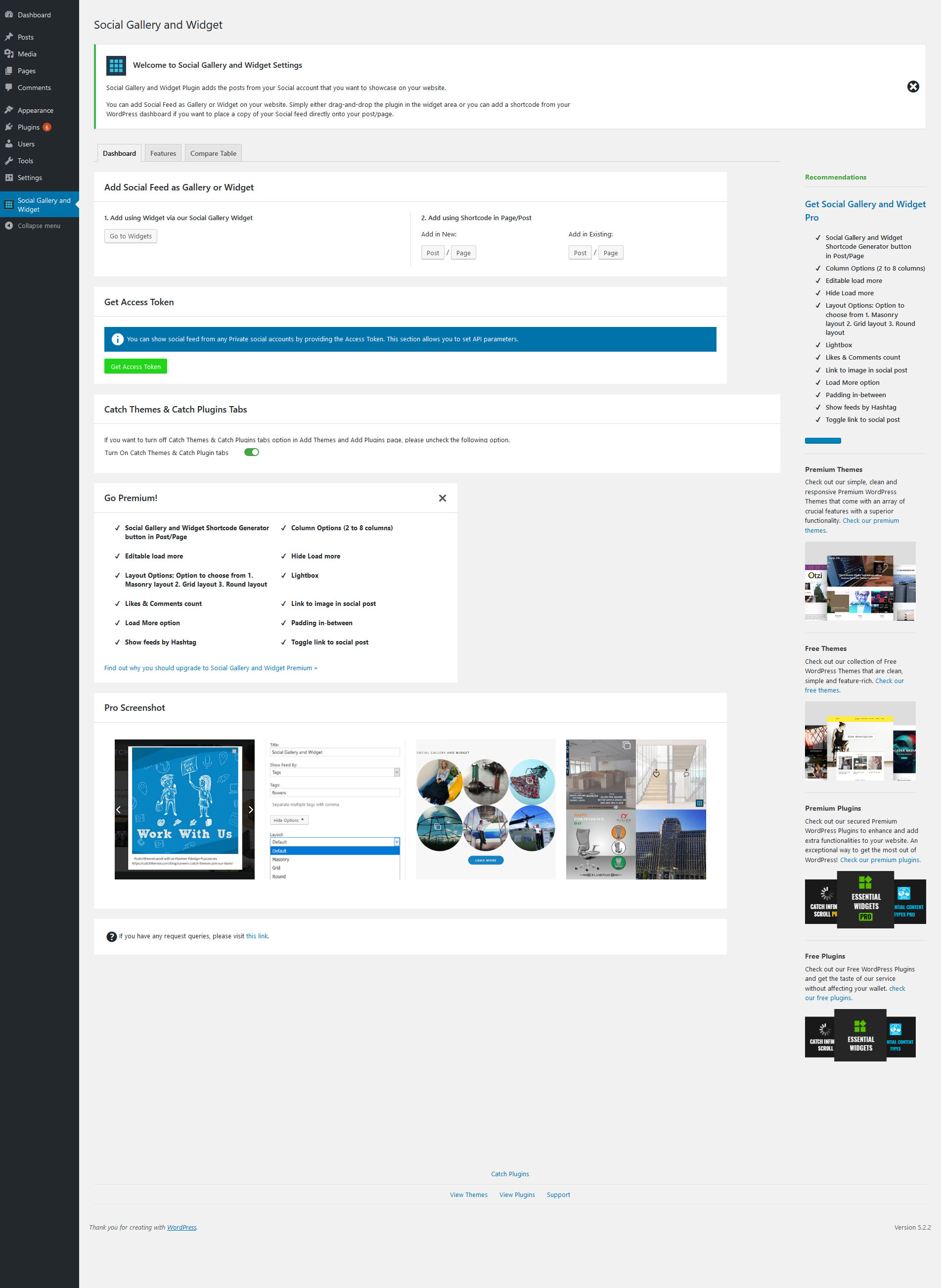Open the round layout gallery screenshot

coord(485,810)
